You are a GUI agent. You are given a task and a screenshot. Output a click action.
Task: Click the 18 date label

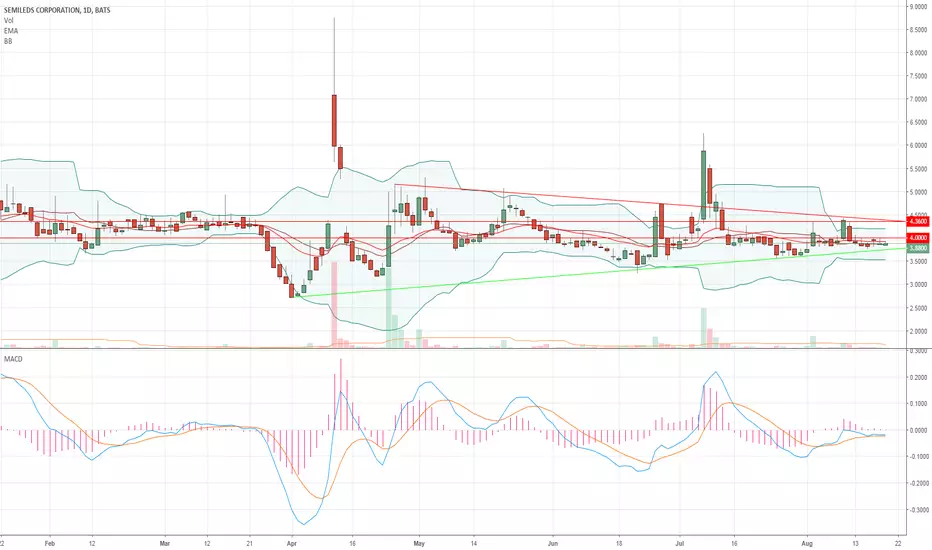click(619, 543)
